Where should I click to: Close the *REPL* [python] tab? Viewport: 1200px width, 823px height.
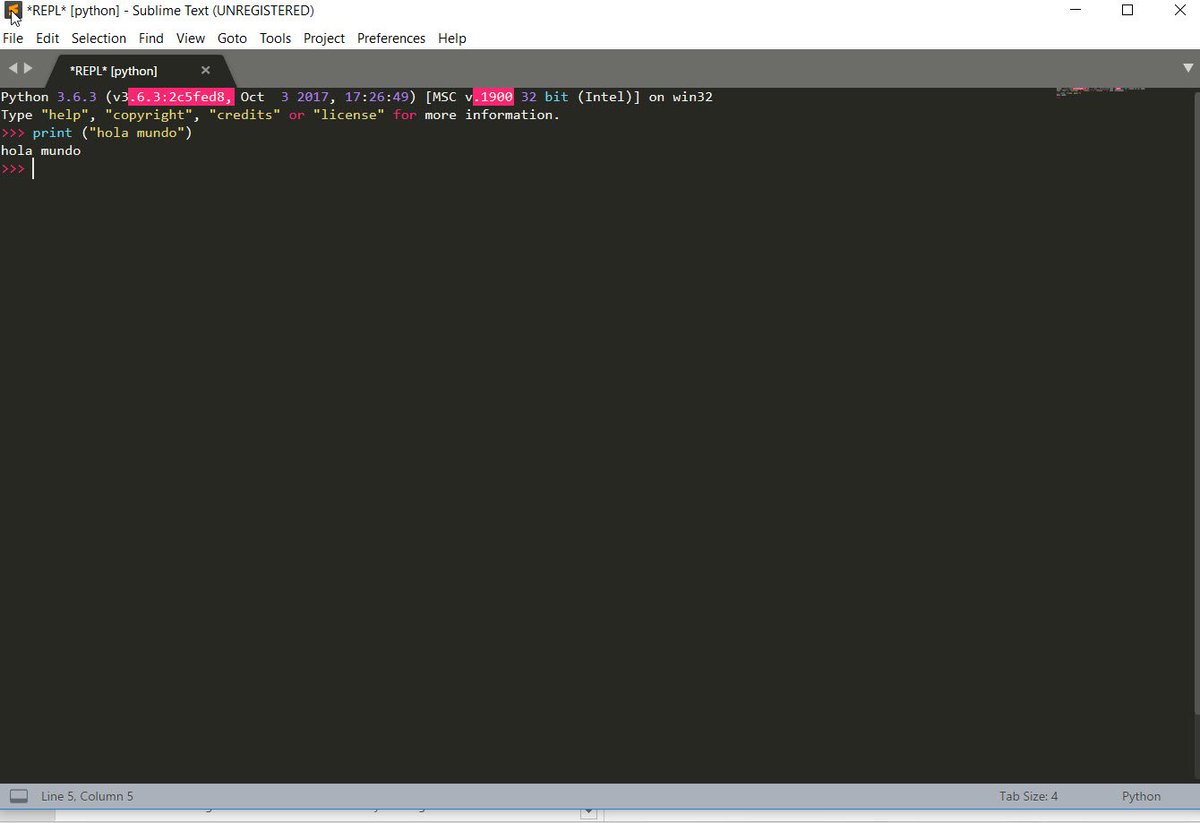(206, 70)
